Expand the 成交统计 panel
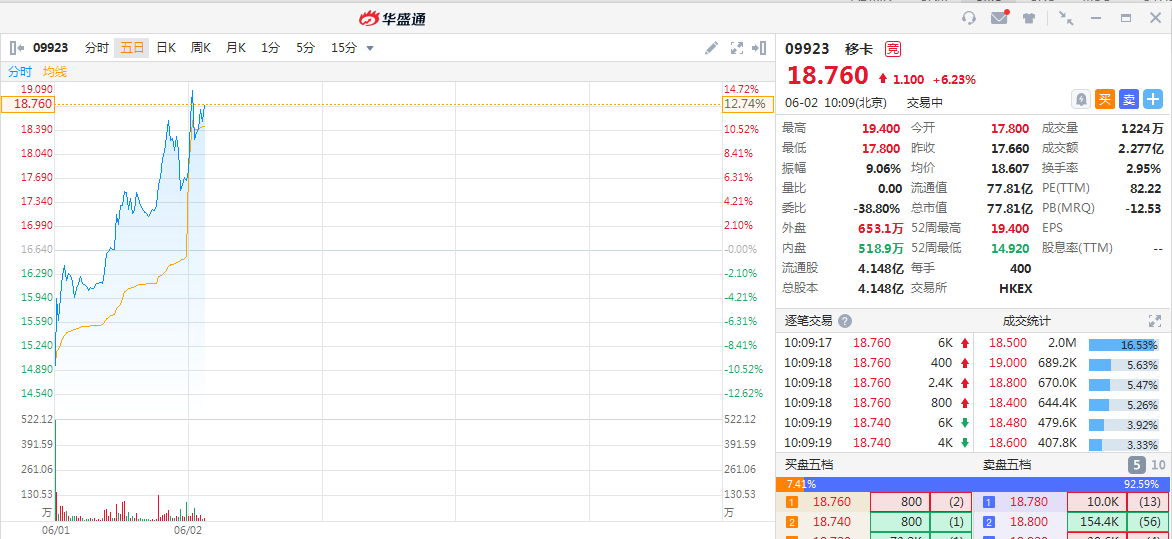 coord(1155,321)
